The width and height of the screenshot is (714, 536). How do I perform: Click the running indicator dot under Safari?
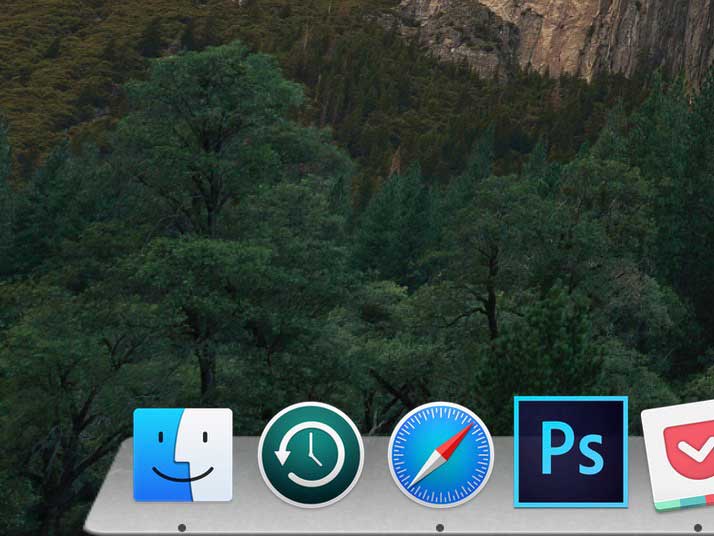(439, 528)
